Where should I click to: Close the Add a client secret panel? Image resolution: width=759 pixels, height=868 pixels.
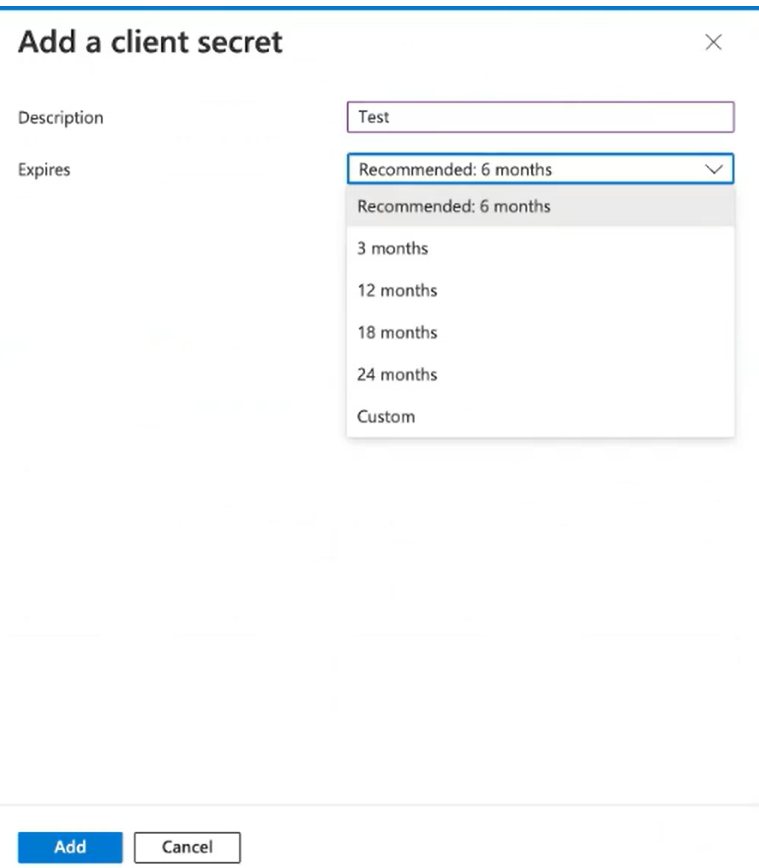pos(713,42)
